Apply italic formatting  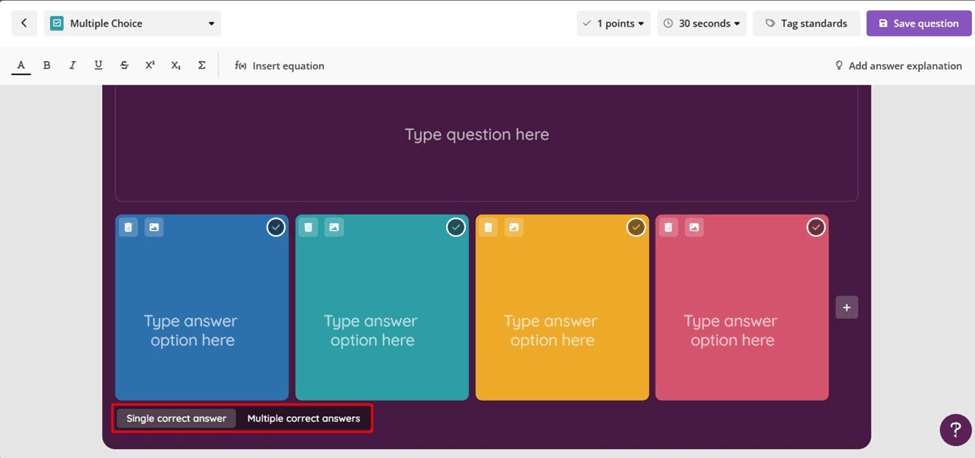pos(72,65)
